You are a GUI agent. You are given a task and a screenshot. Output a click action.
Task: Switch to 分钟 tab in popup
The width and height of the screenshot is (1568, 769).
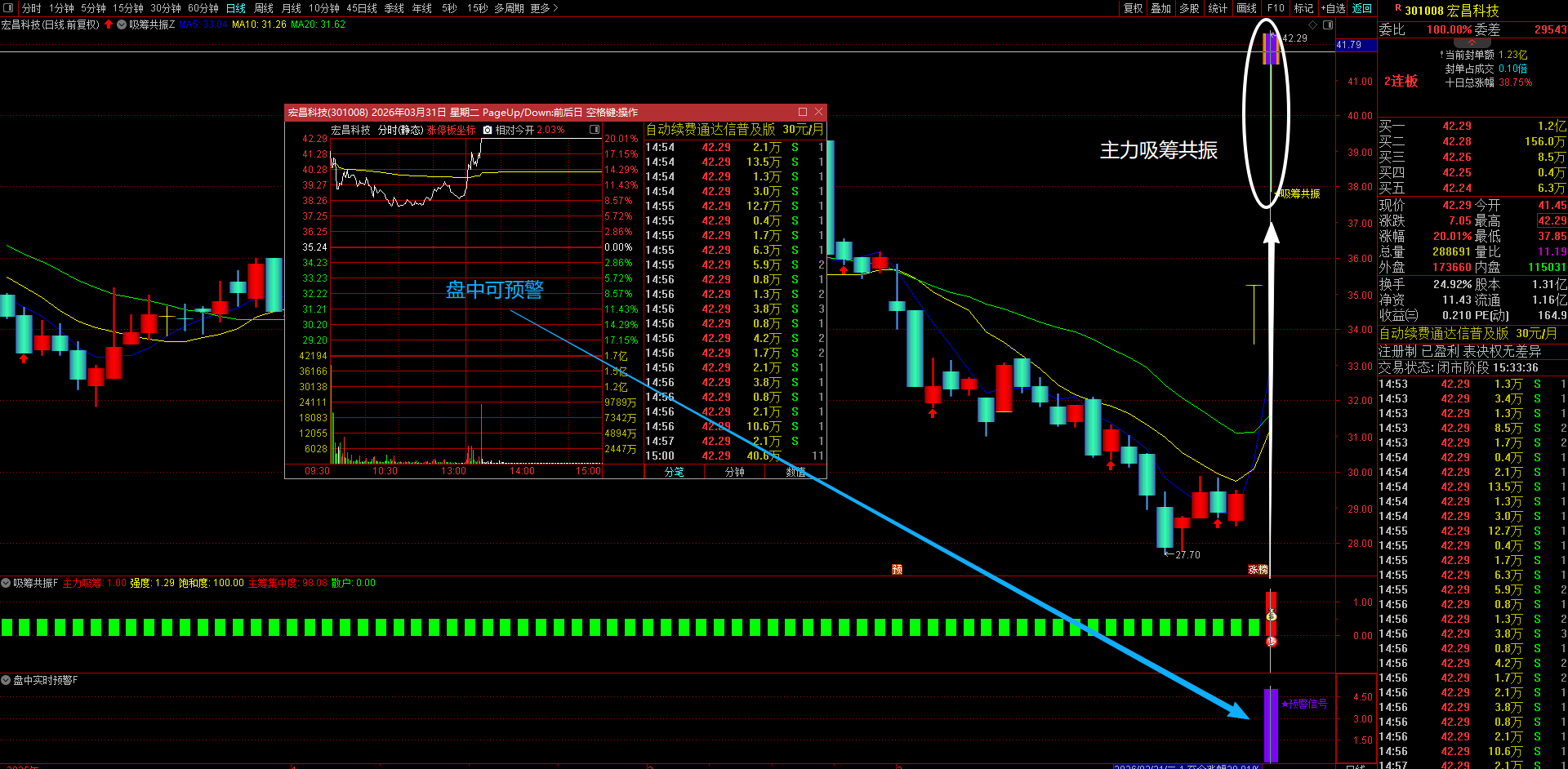click(x=735, y=472)
